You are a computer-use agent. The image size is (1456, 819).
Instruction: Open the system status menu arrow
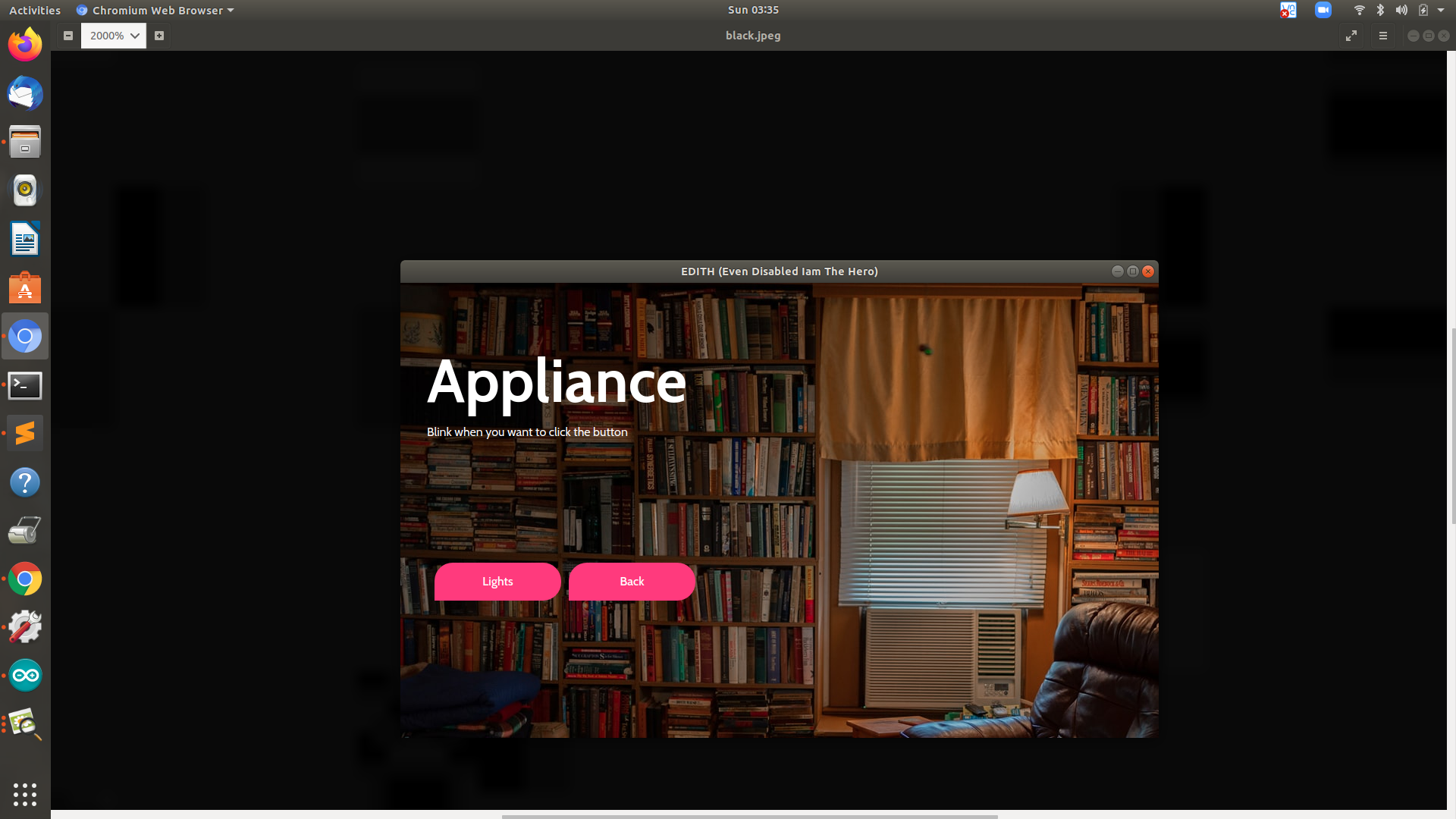[x=1441, y=10]
